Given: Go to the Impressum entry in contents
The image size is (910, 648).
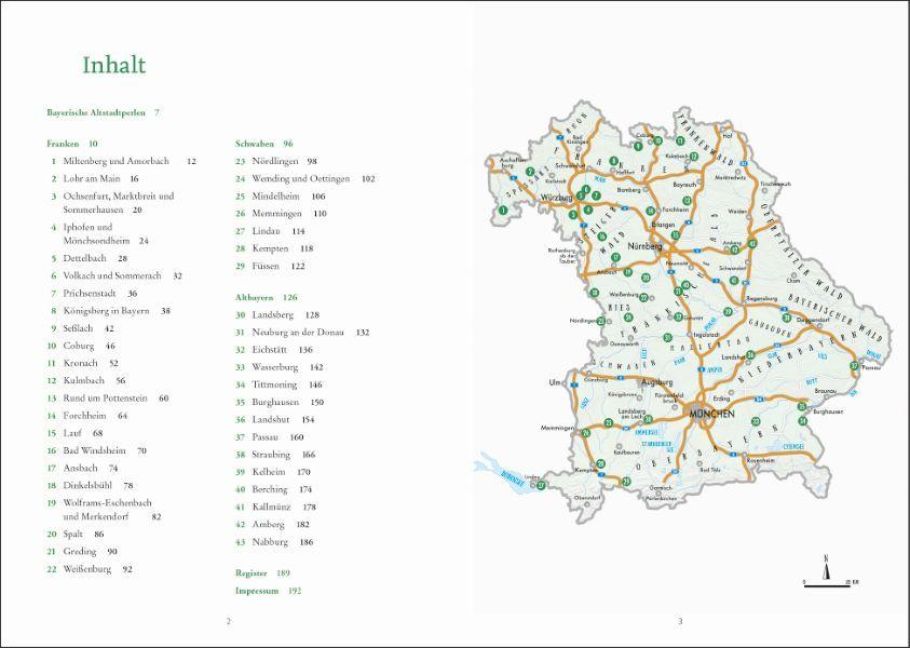Looking at the screenshot, I should (257, 591).
